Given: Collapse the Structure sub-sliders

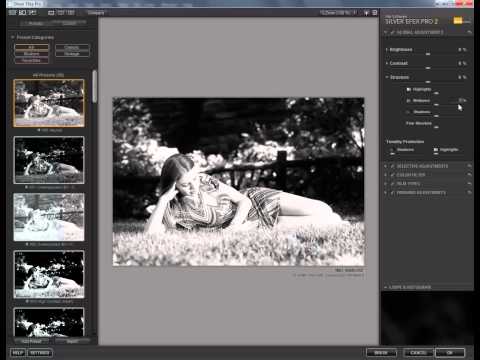Looking at the screenshot, I should point(387,77).
